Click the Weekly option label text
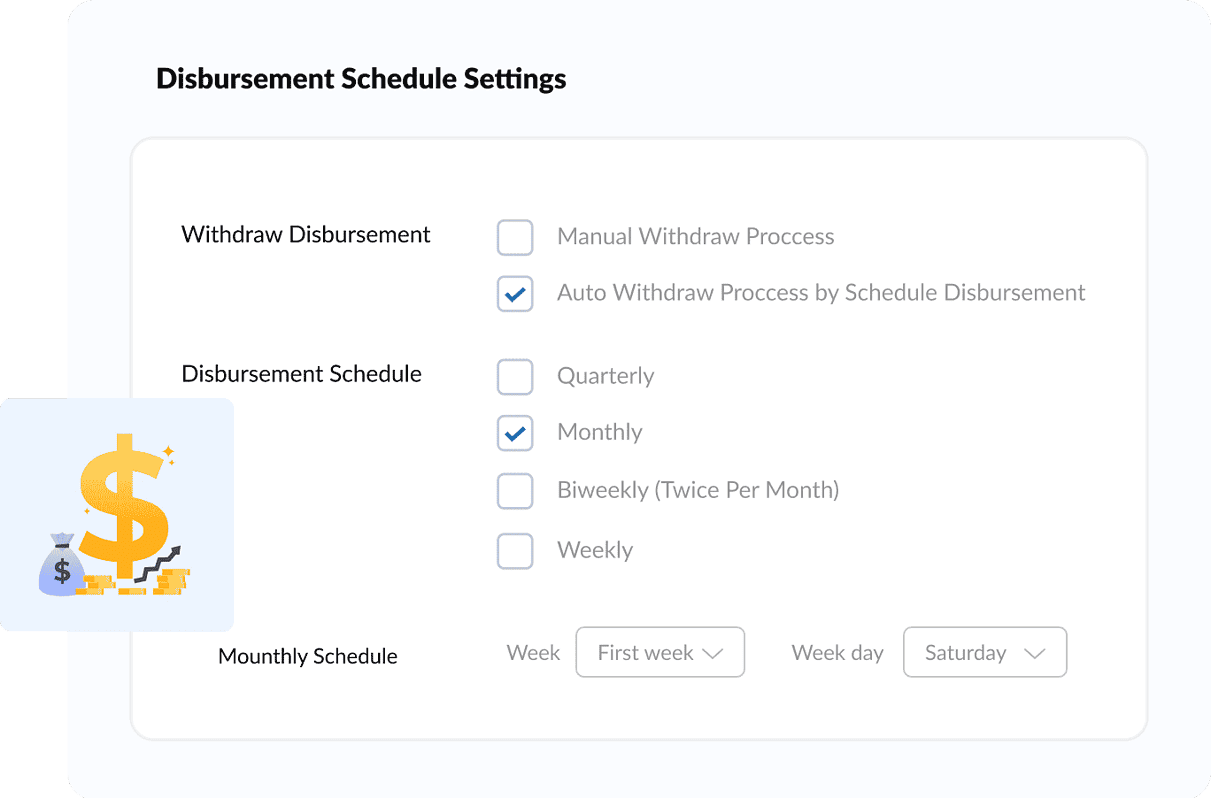Viewport: 1211px width, 798px height. point(595,550)
